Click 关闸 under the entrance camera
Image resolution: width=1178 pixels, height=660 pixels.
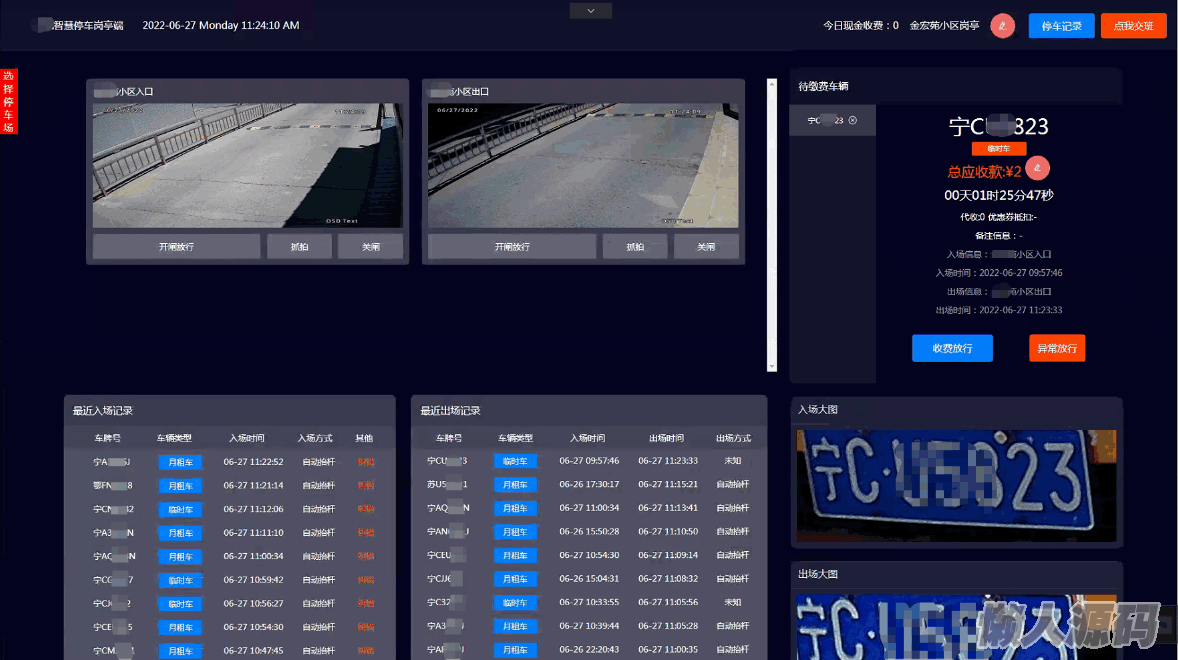370,246
